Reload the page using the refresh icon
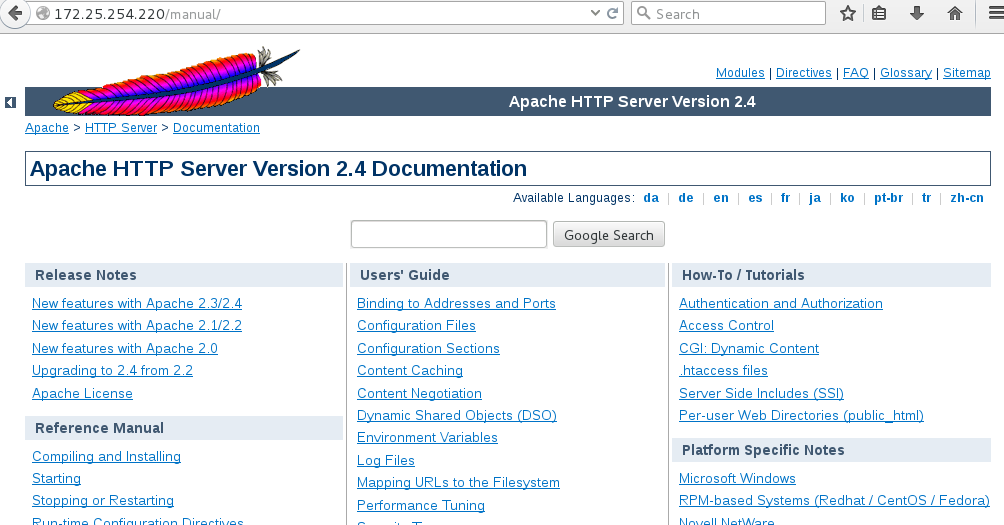 point(613,13)
